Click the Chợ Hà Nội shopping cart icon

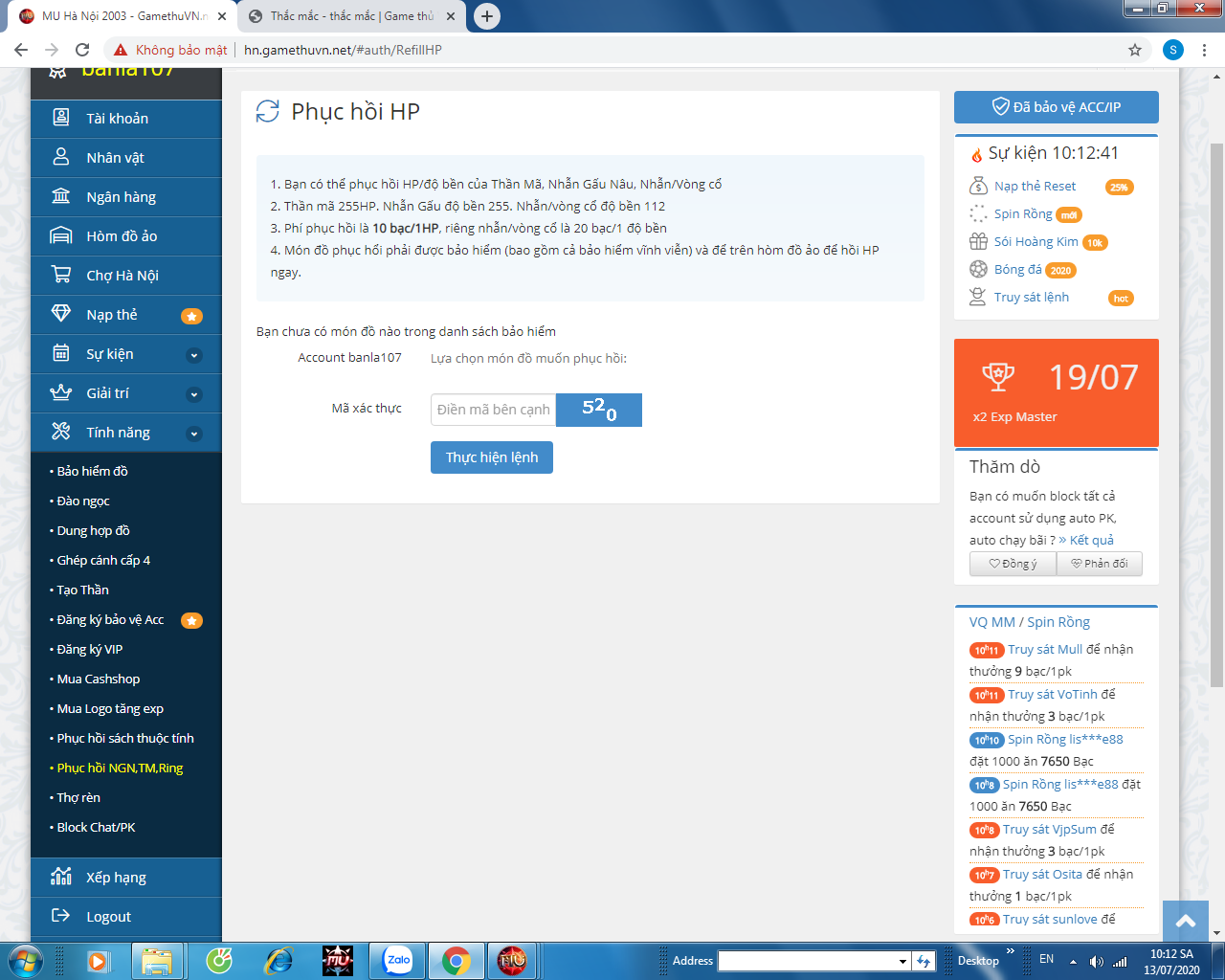[x=61, y=275]
